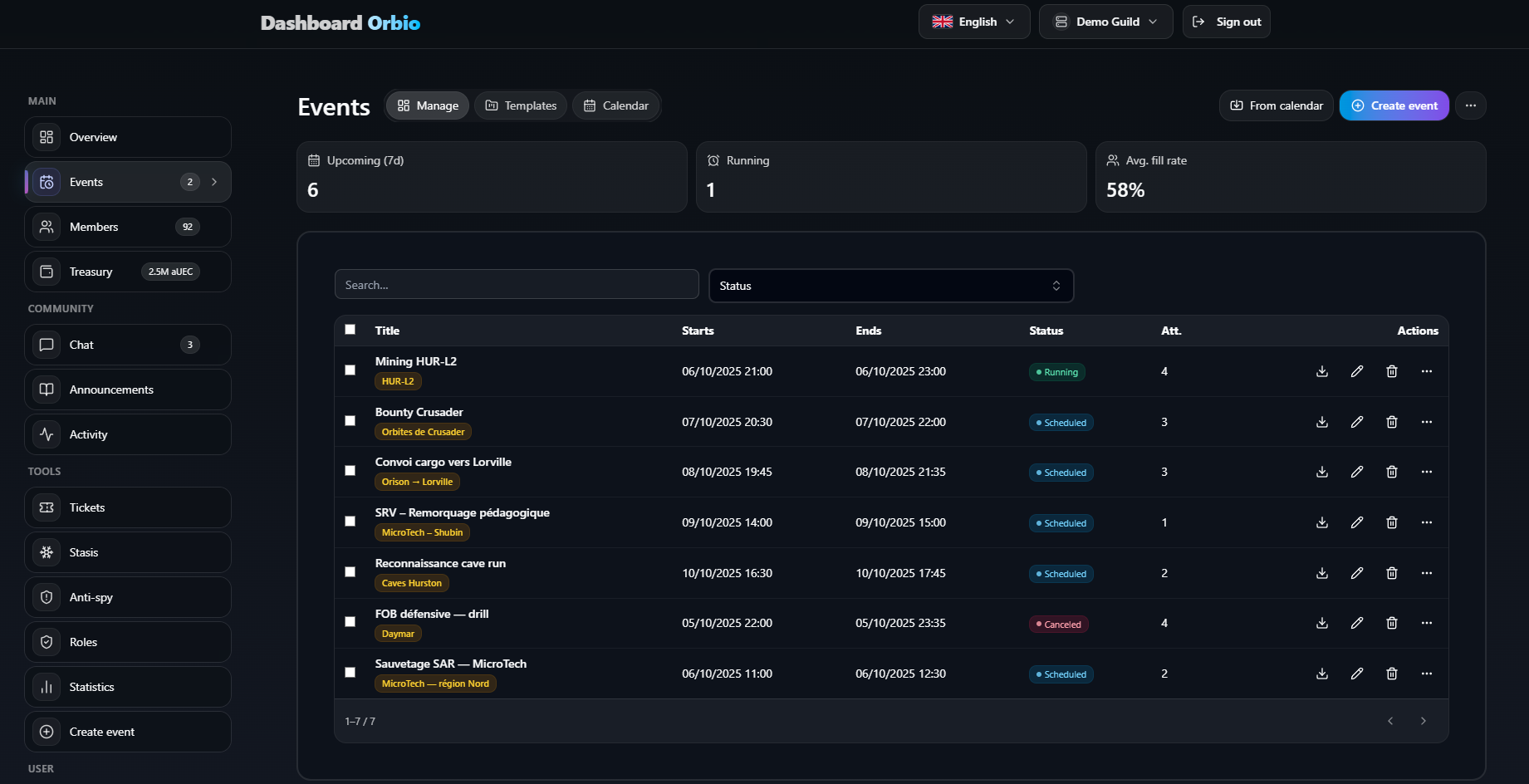Open Anti-spy from the sidebar
Screen dimensions: 1529x784
click(x=128, y=597)
